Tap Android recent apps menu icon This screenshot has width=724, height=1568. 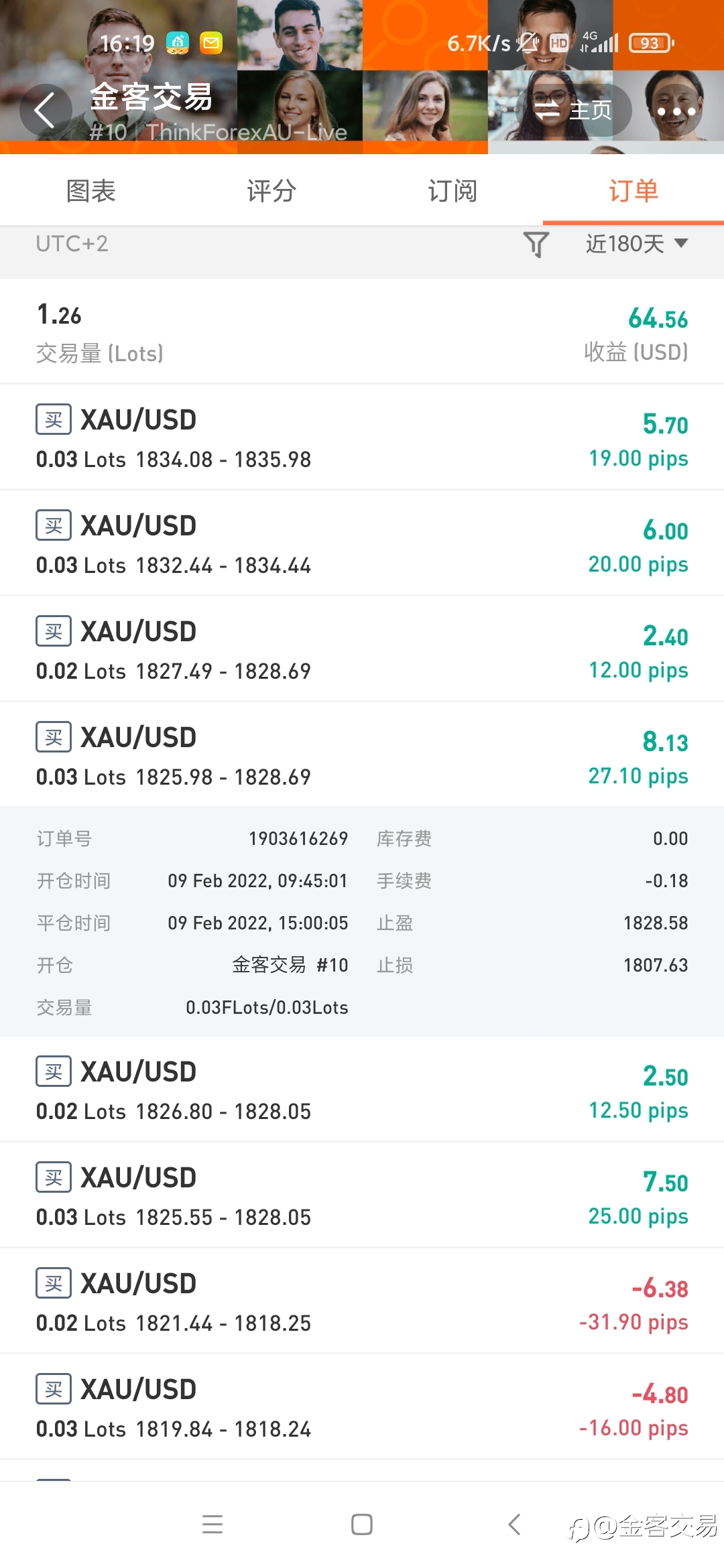(x=213, y=1524)
